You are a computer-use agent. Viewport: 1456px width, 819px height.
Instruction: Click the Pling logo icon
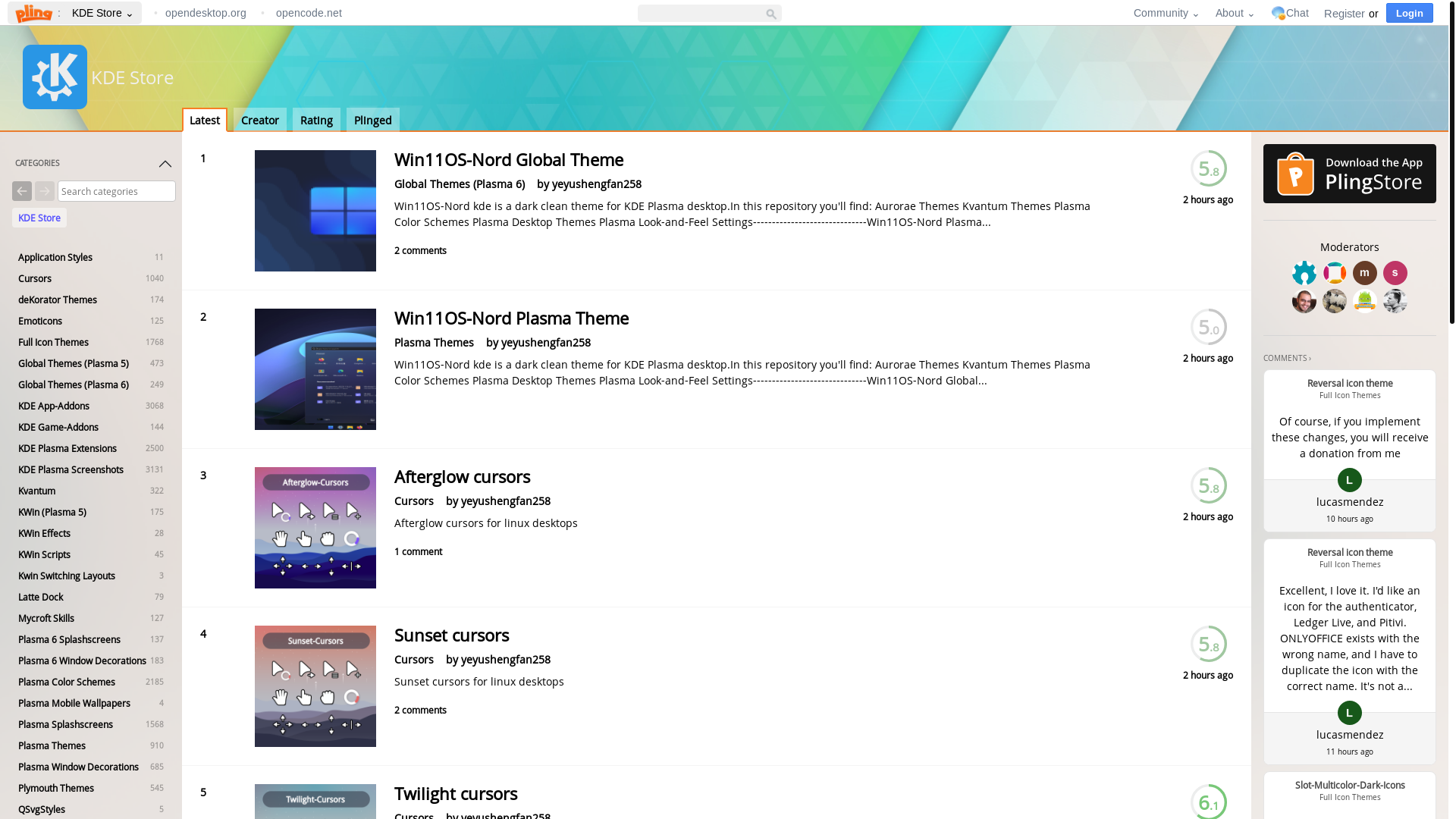[34, 13]
